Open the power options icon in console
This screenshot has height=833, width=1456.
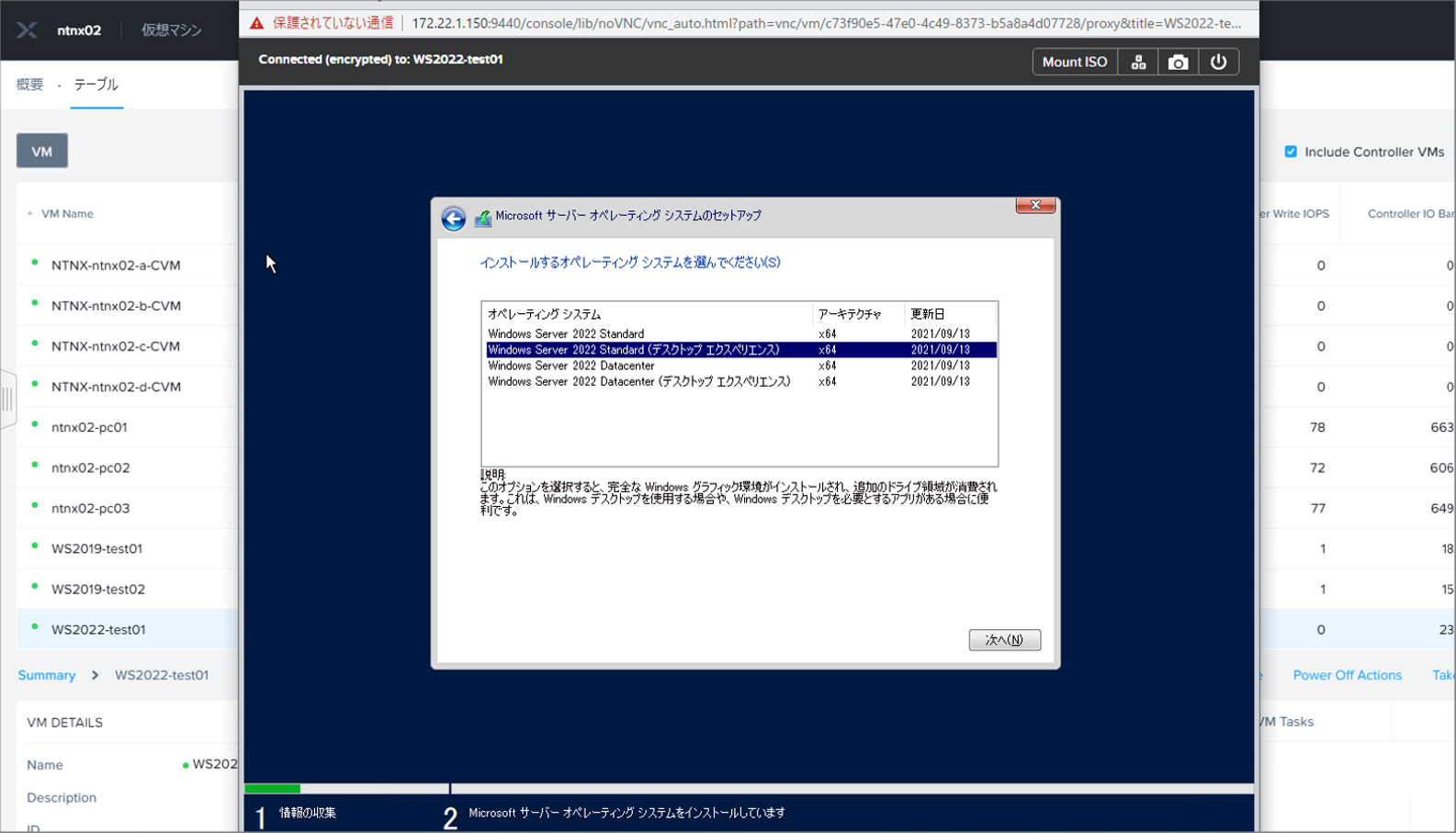(x=1218, y=62)
